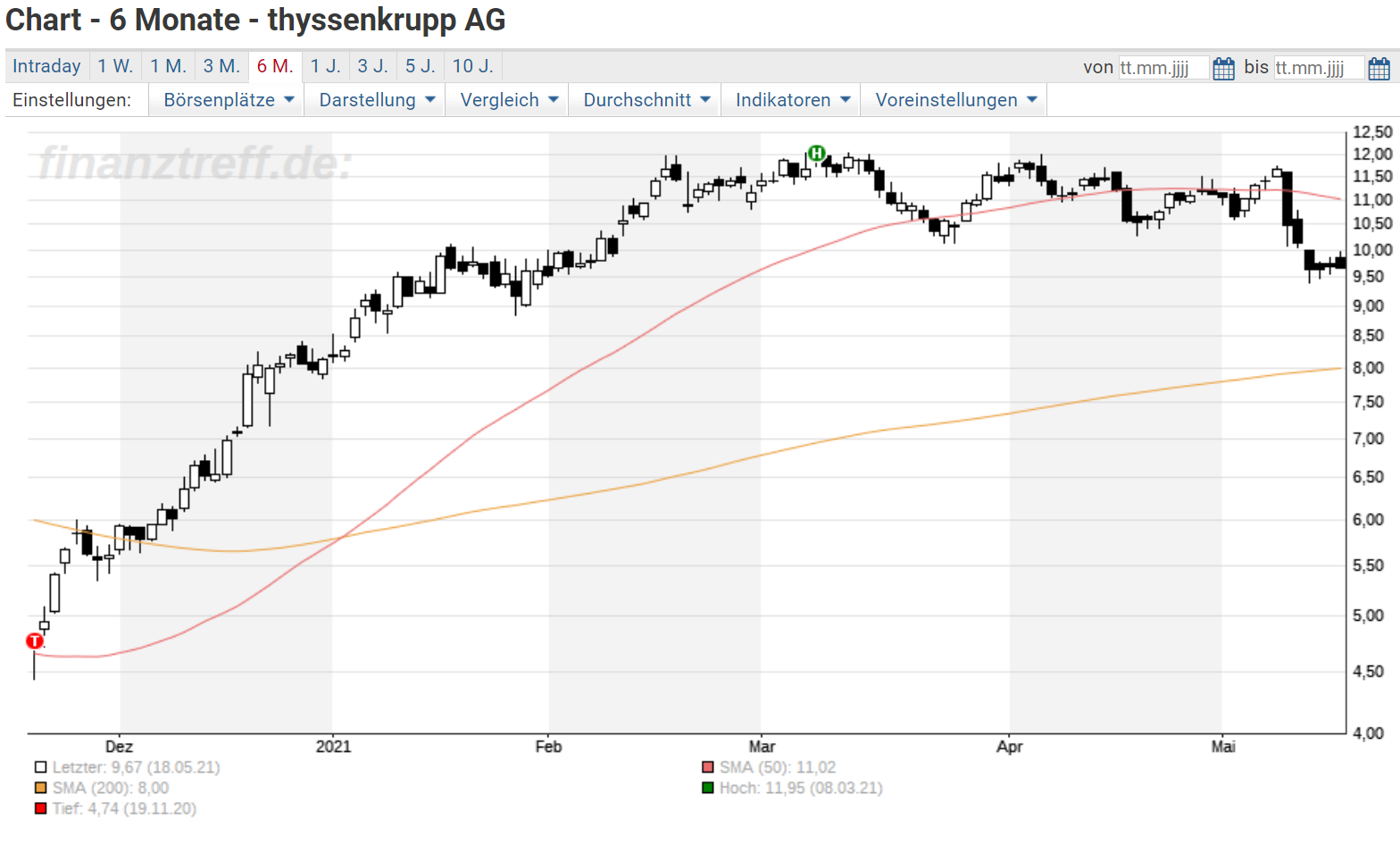Click the 'Dez' x-axis label

[119, 747]
